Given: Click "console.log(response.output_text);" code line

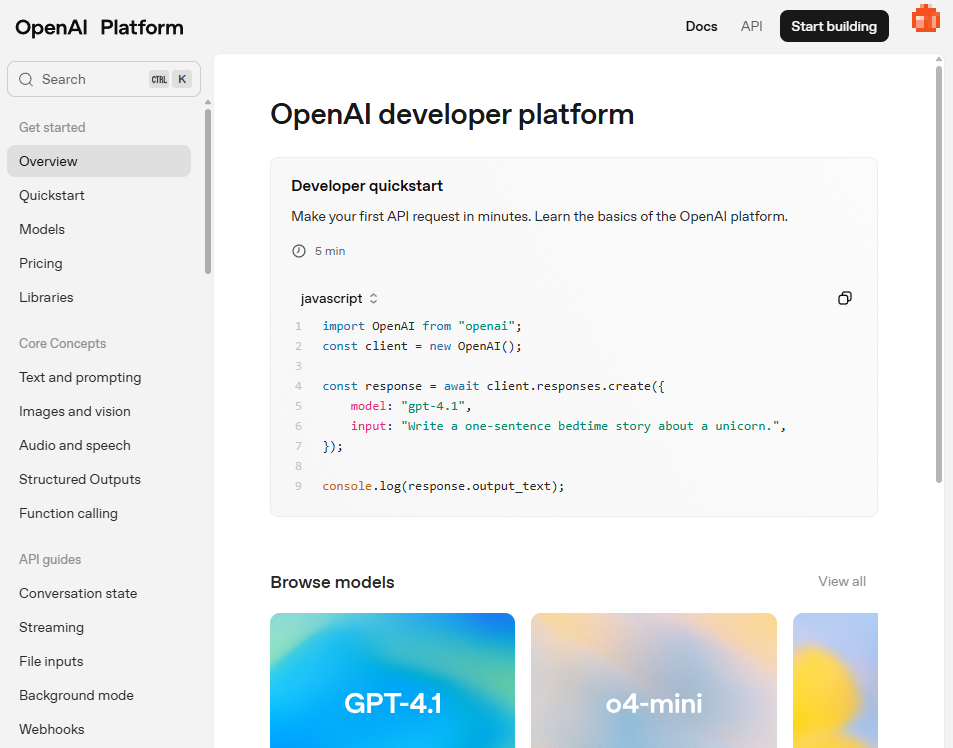Looking at the screenshot, I should pyautogui.click(x=444, y=486).
